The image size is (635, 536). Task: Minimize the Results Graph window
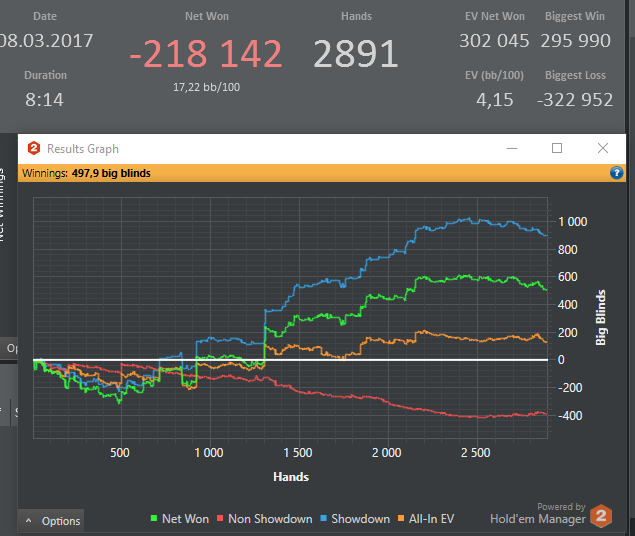[x=512, y=149]
